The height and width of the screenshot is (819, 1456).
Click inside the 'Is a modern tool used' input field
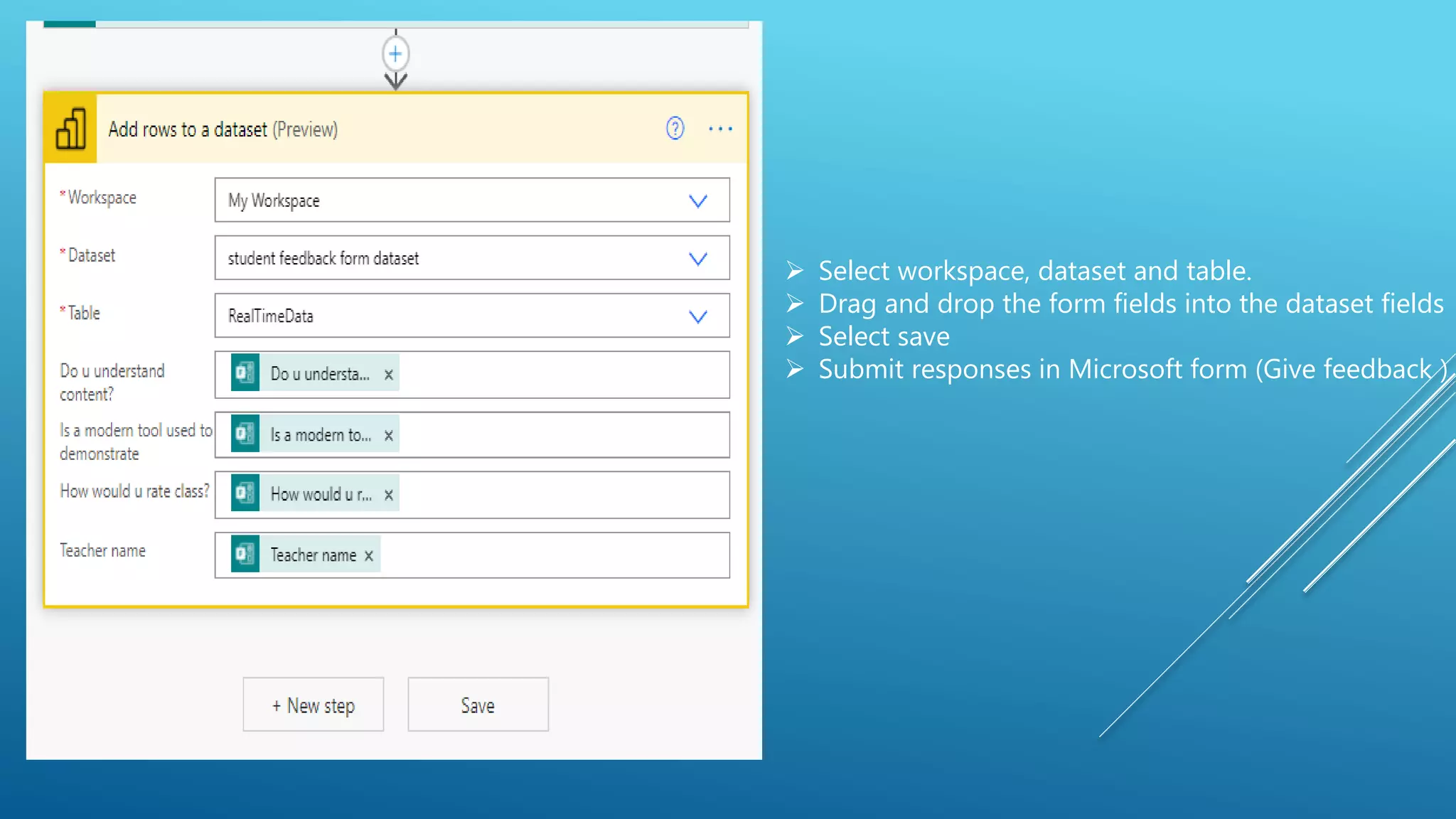(x=472, y=434)
